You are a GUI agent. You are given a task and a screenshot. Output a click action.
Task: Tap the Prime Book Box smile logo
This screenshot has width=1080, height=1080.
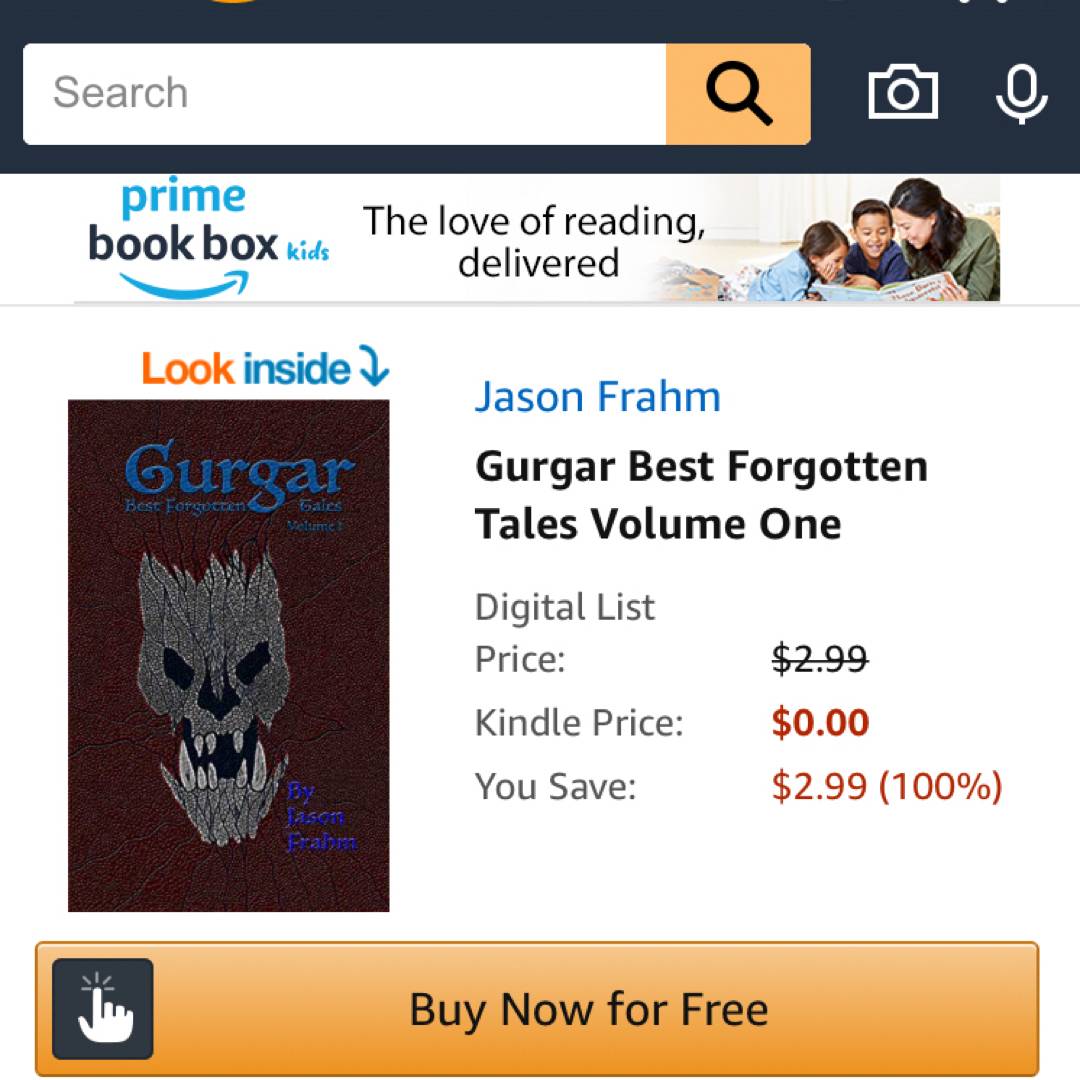(x=184, y=284)
